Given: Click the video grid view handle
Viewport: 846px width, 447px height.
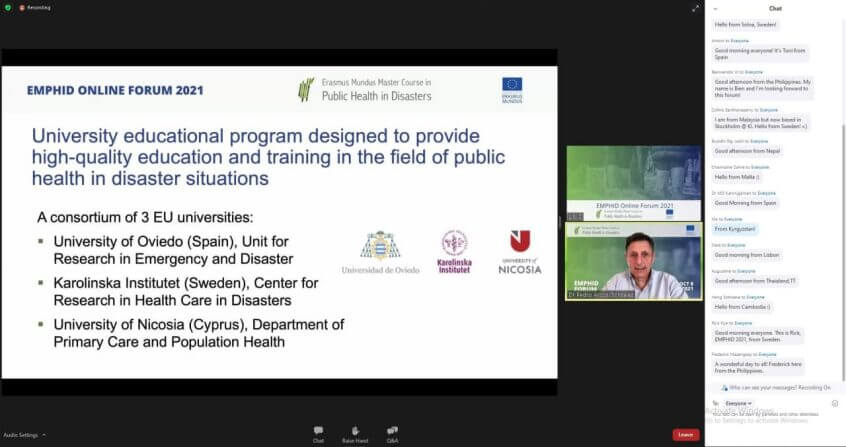Looking at the screenshot, I should tap(575, 216).
